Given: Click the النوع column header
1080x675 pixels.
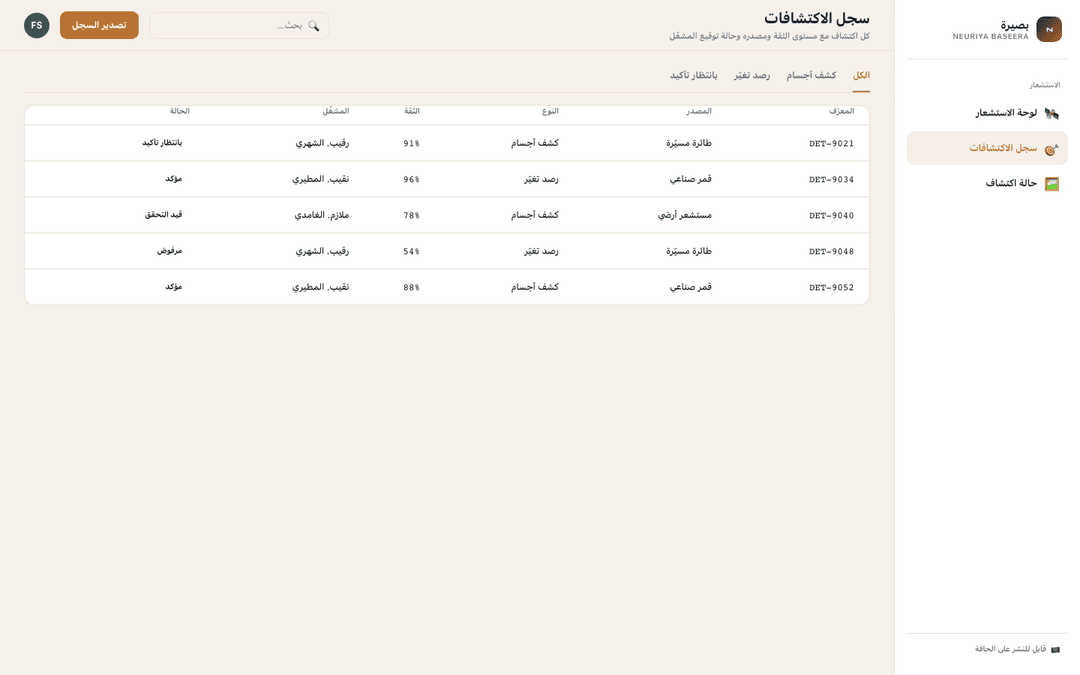Looking at the screenshot, I should (x=550, y=111).
